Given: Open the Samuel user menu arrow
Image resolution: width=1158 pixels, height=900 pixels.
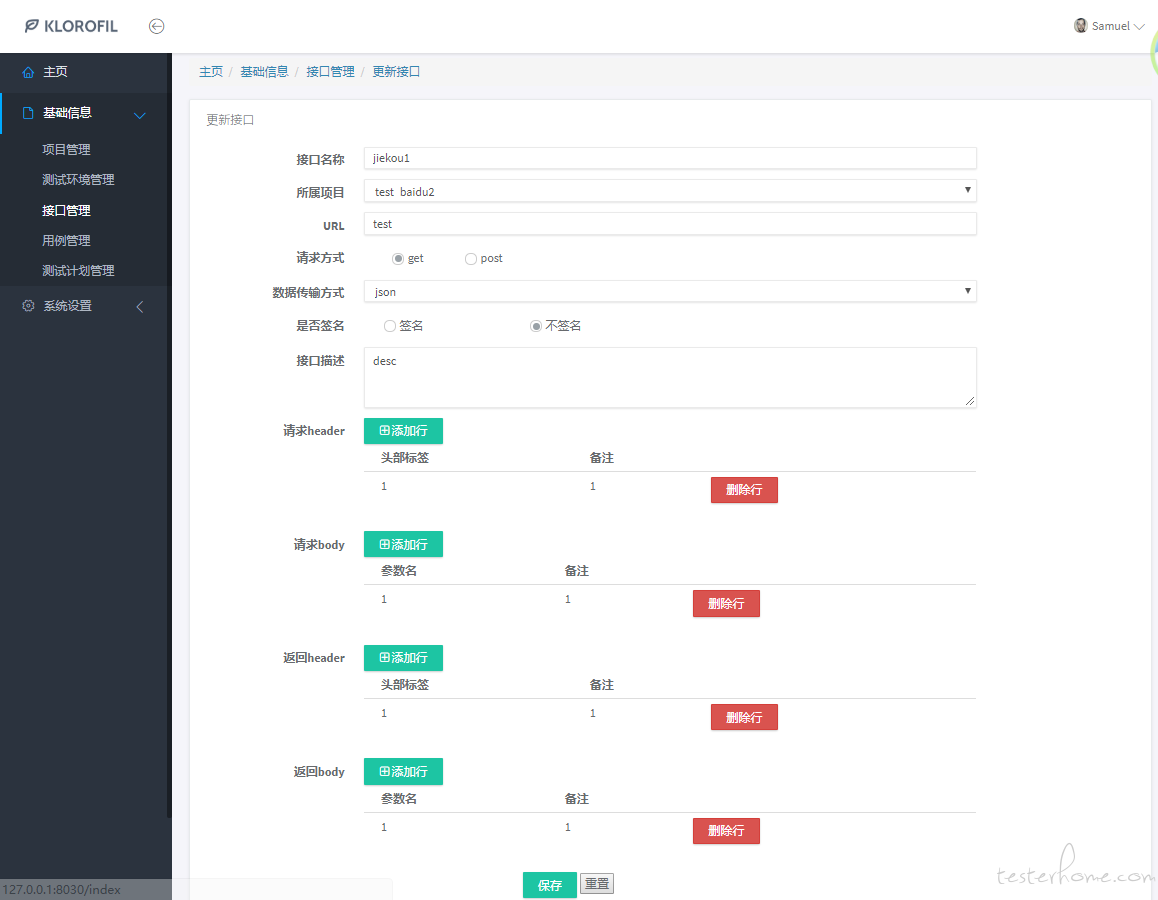Looking at the screenshot, I should [1140, 27].
